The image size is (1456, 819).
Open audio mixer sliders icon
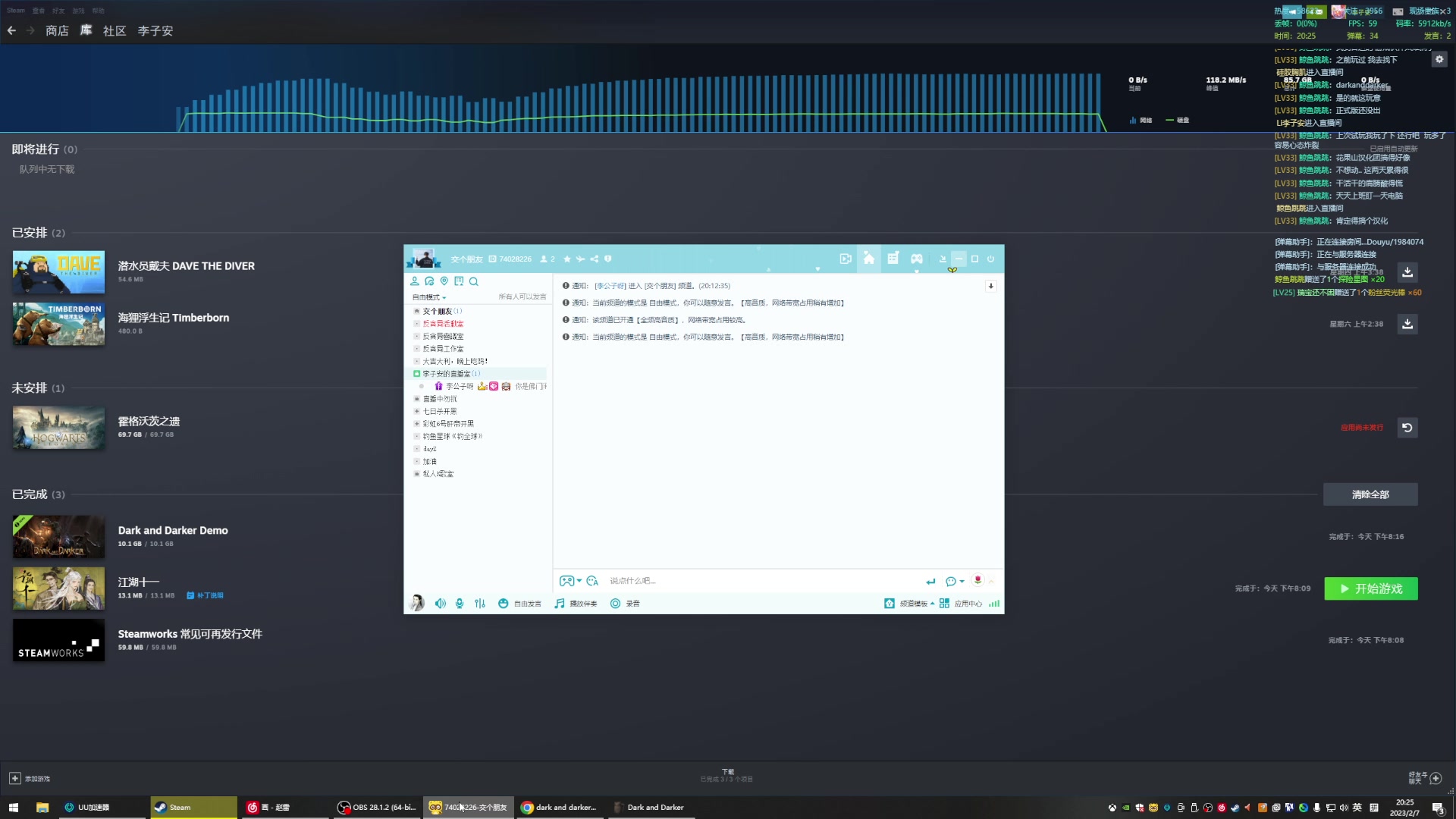point(480,604)
